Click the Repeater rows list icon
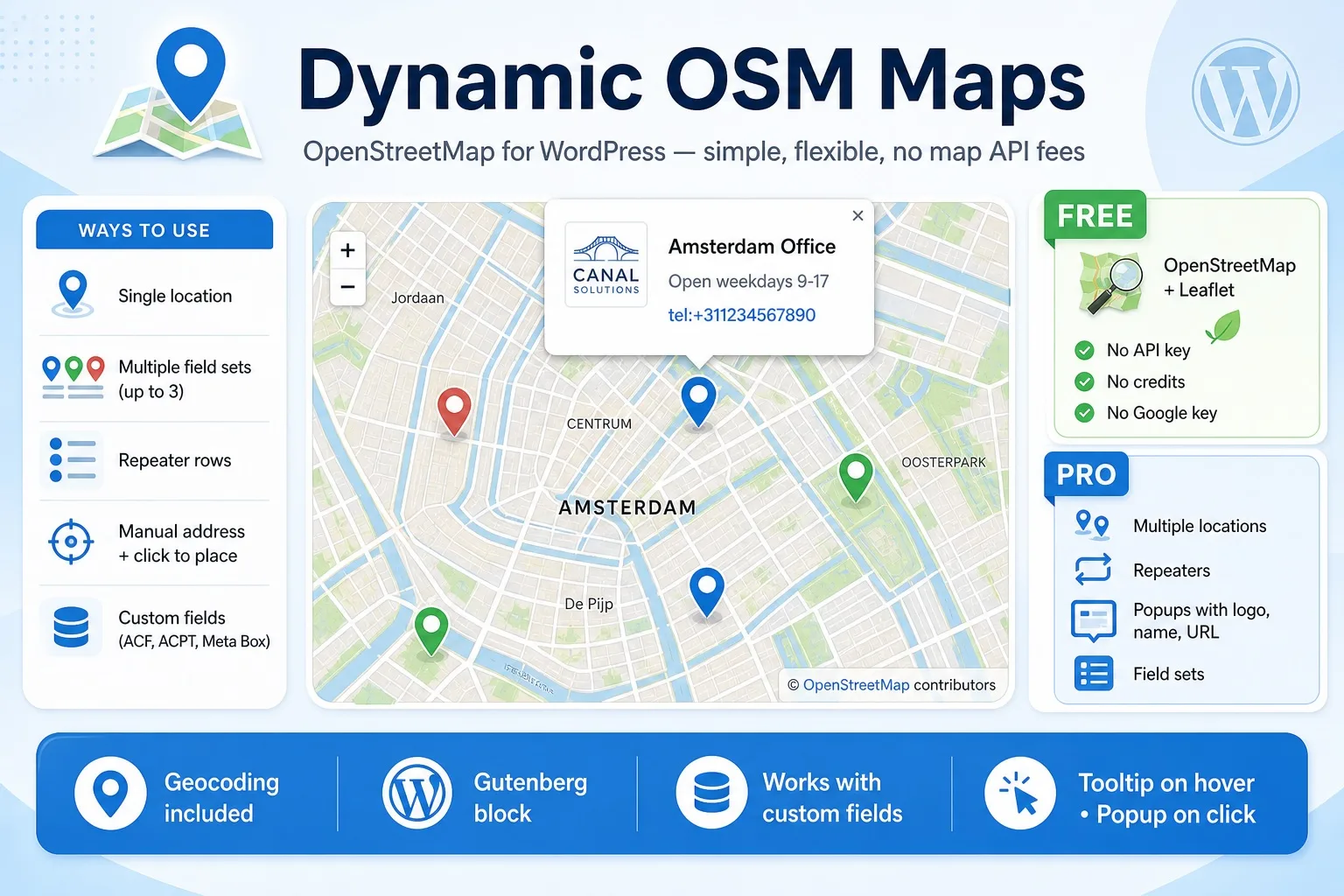Image resolution: width=1344 pixels, height=896 pixels. (x=72, y=459)
